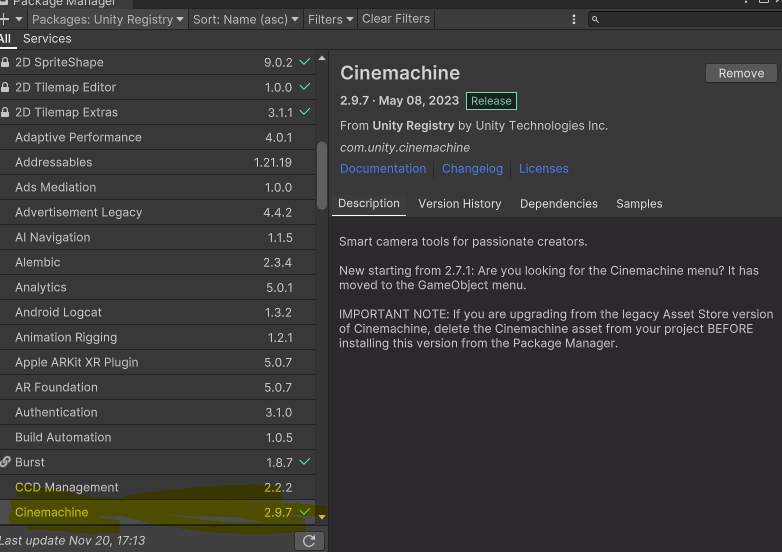Click the com.unity.cinemachine package name
This screenshot has width=782, height=552.
(x=404, y=148)
